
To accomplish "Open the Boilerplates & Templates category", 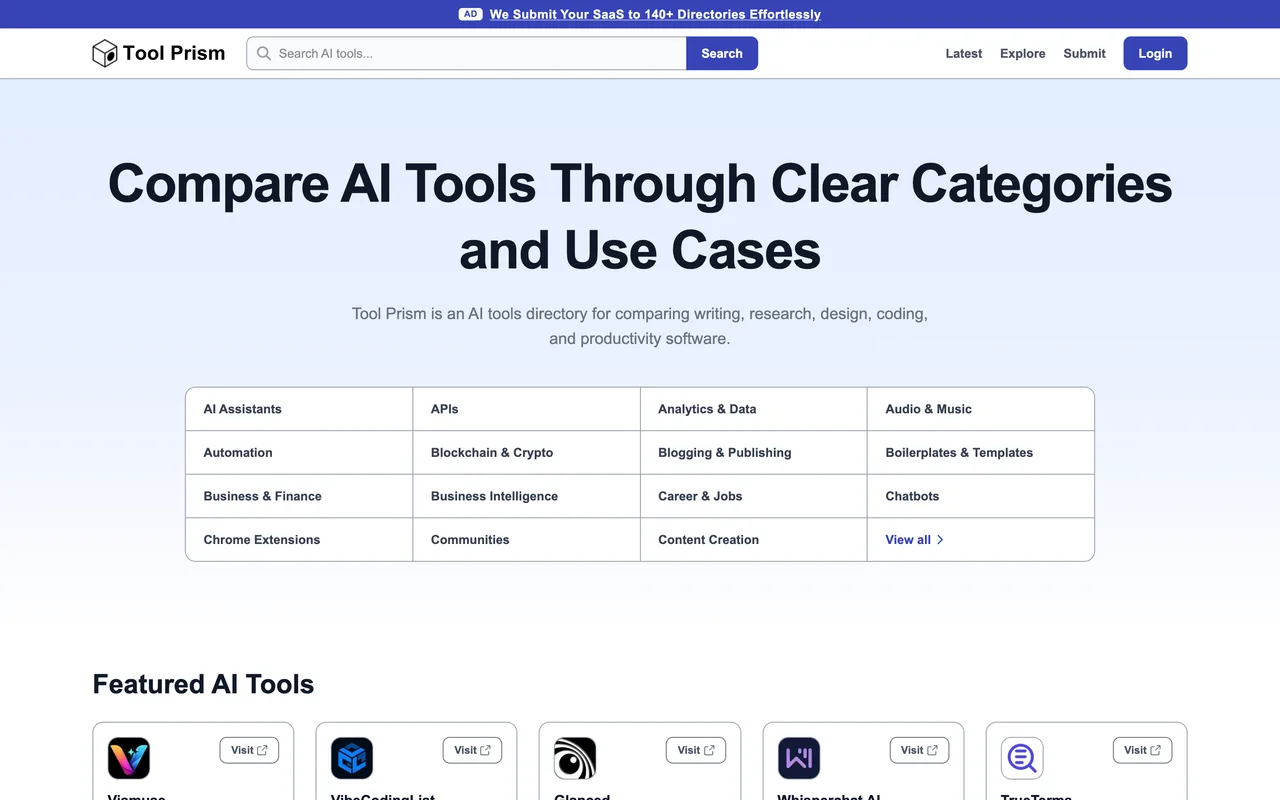I will pyautogui.click(x=981, y=453).
